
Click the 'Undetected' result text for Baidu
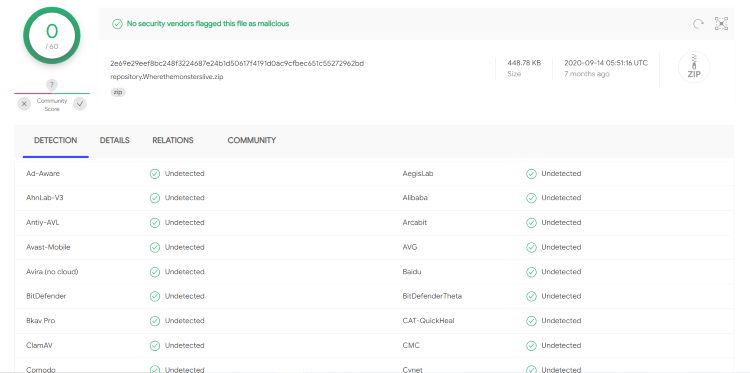point(561,272)
